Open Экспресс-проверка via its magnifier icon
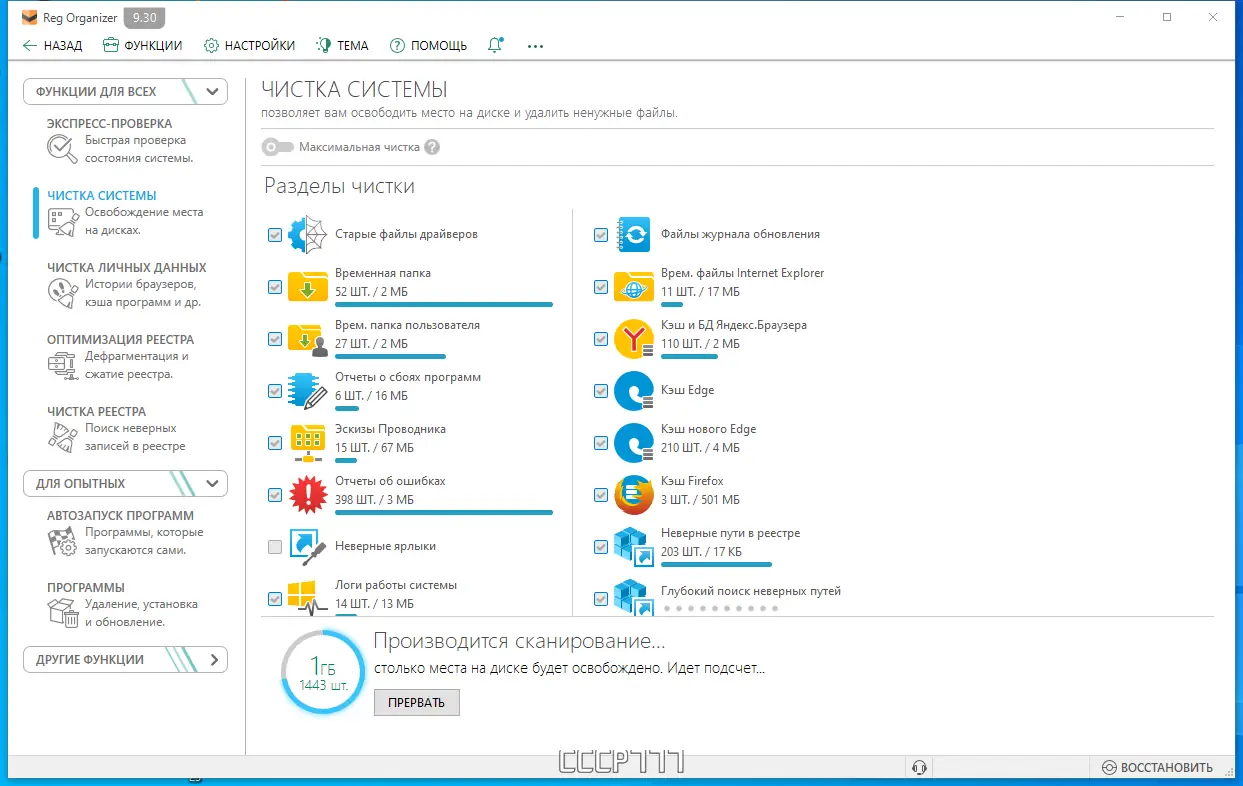 [x=62, y=150]
